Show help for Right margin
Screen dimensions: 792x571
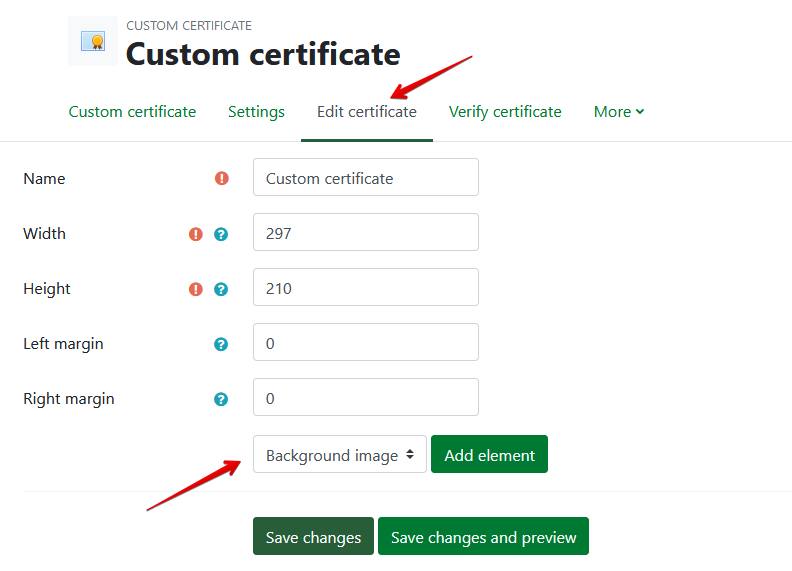click(x=221, y=399)
